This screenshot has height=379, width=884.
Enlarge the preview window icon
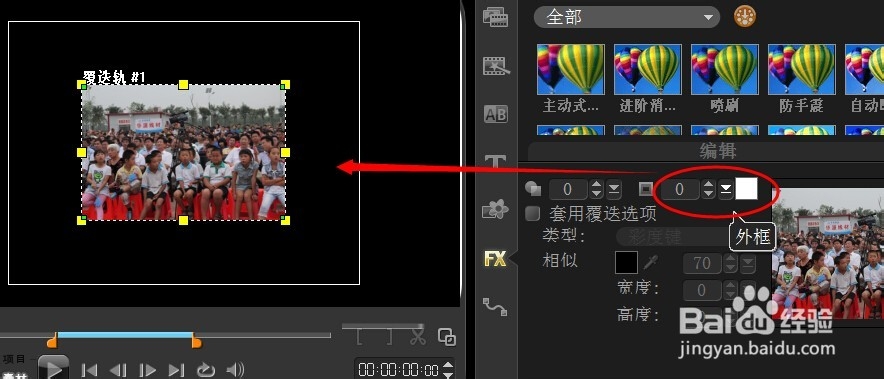[447, 337]
